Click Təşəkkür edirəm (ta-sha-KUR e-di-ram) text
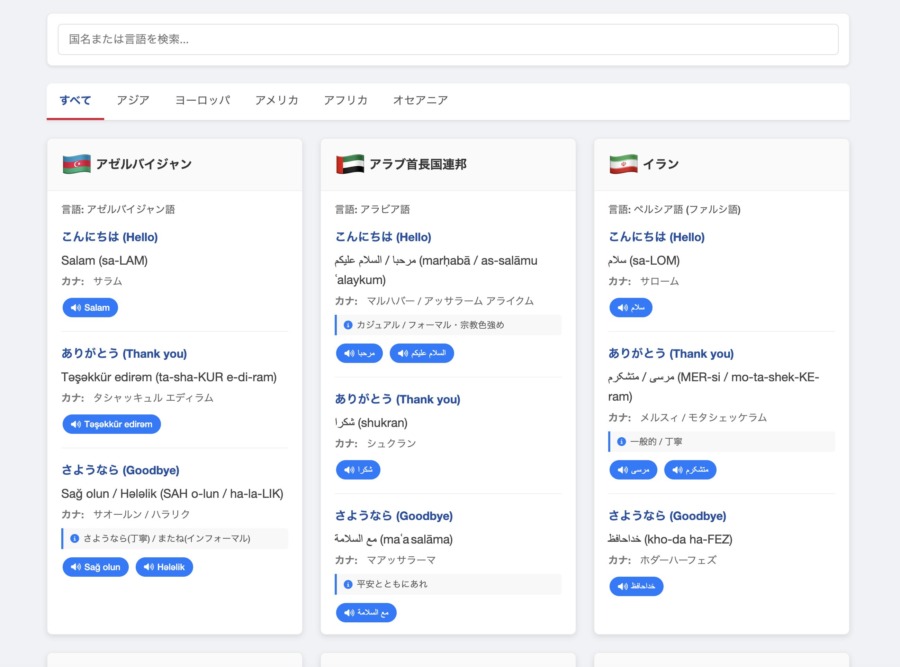Image resolution: width=900 pixels, height=667 pixels. (169, 377)
